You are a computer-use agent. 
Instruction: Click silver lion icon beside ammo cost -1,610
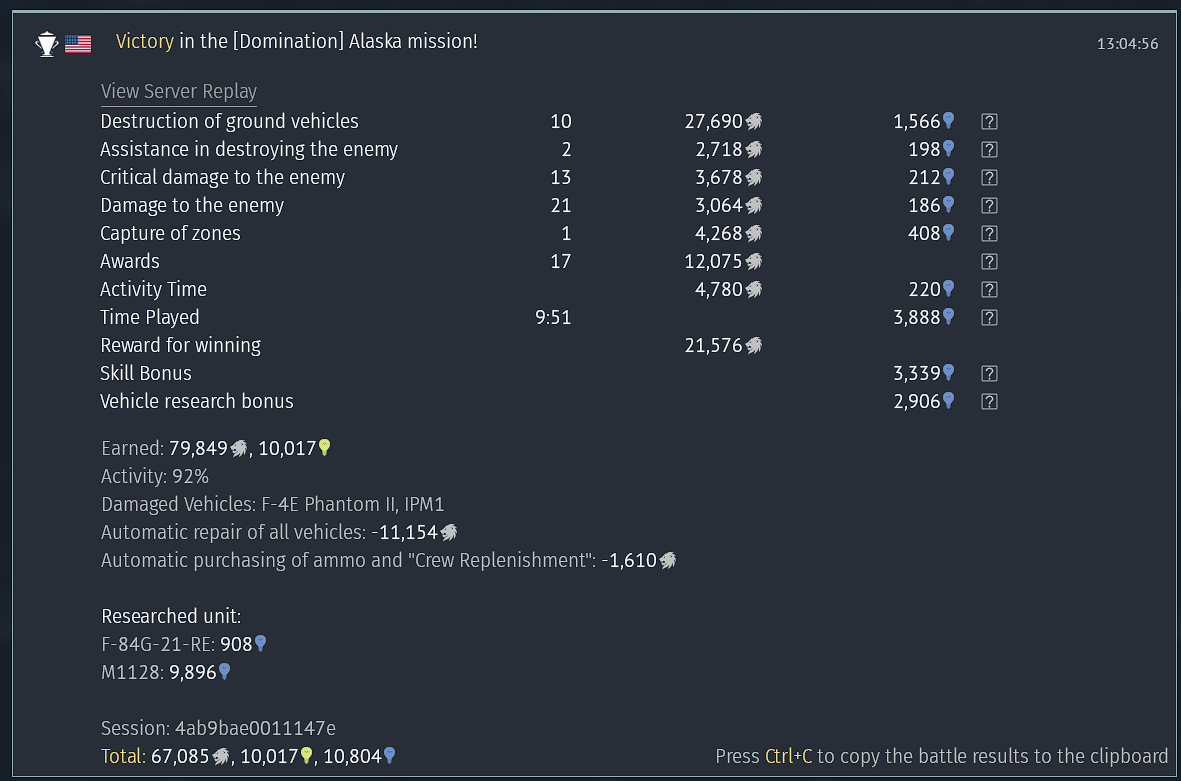pos(668,560)
